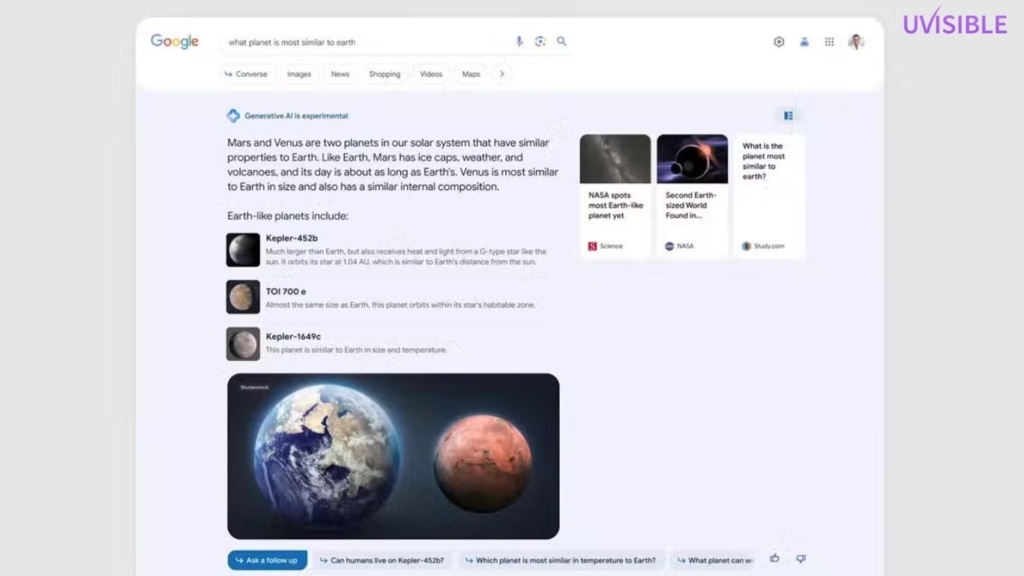Image resolution: width=1024 pixels, height=576 pixels.
Task: Expand more search filters arrow
Action: click(502, 74)
